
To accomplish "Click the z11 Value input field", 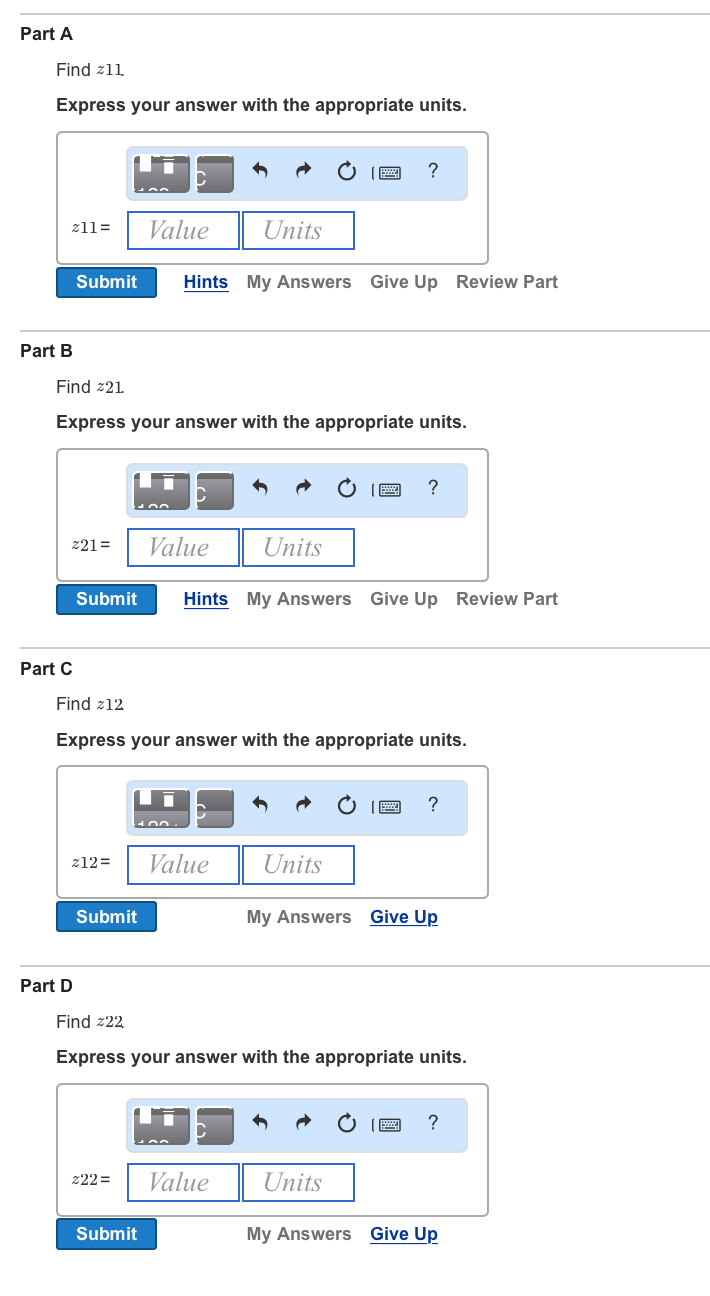I will (x=183, y=231).
